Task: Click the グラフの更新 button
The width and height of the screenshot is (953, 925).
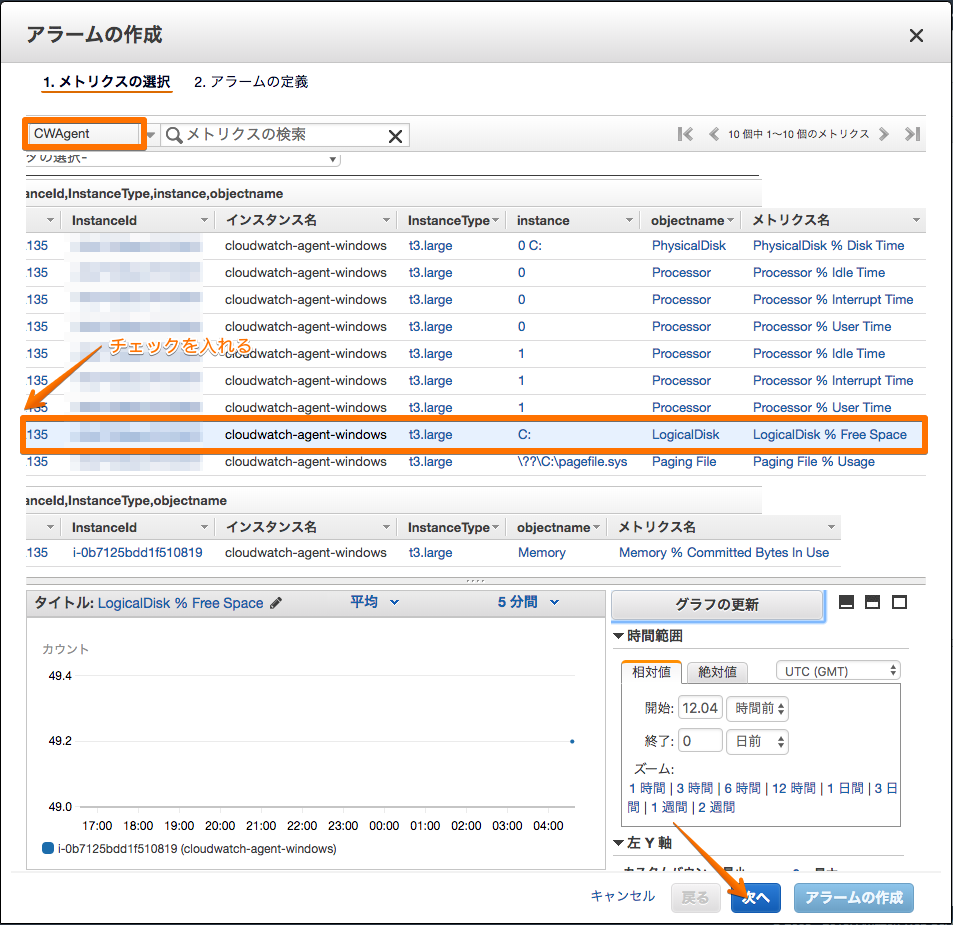Action: [x=717, y=604]
